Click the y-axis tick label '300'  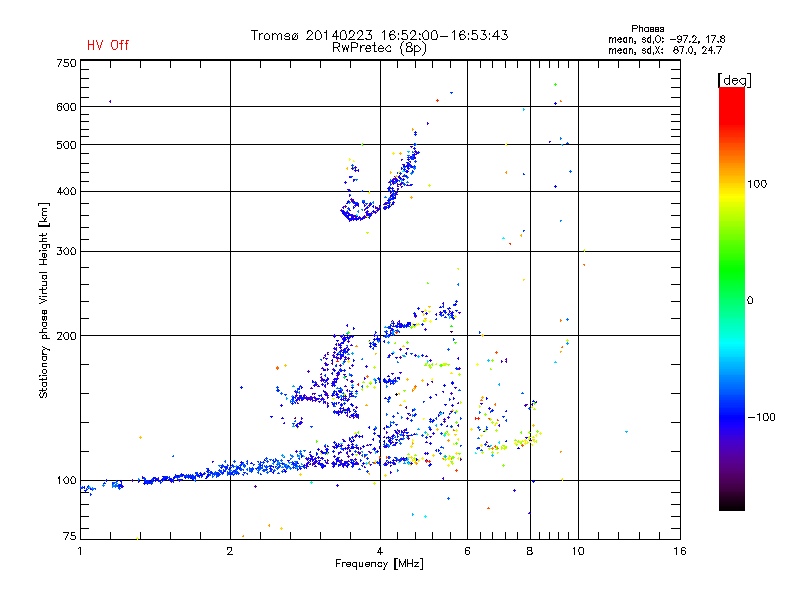point(66,251)
